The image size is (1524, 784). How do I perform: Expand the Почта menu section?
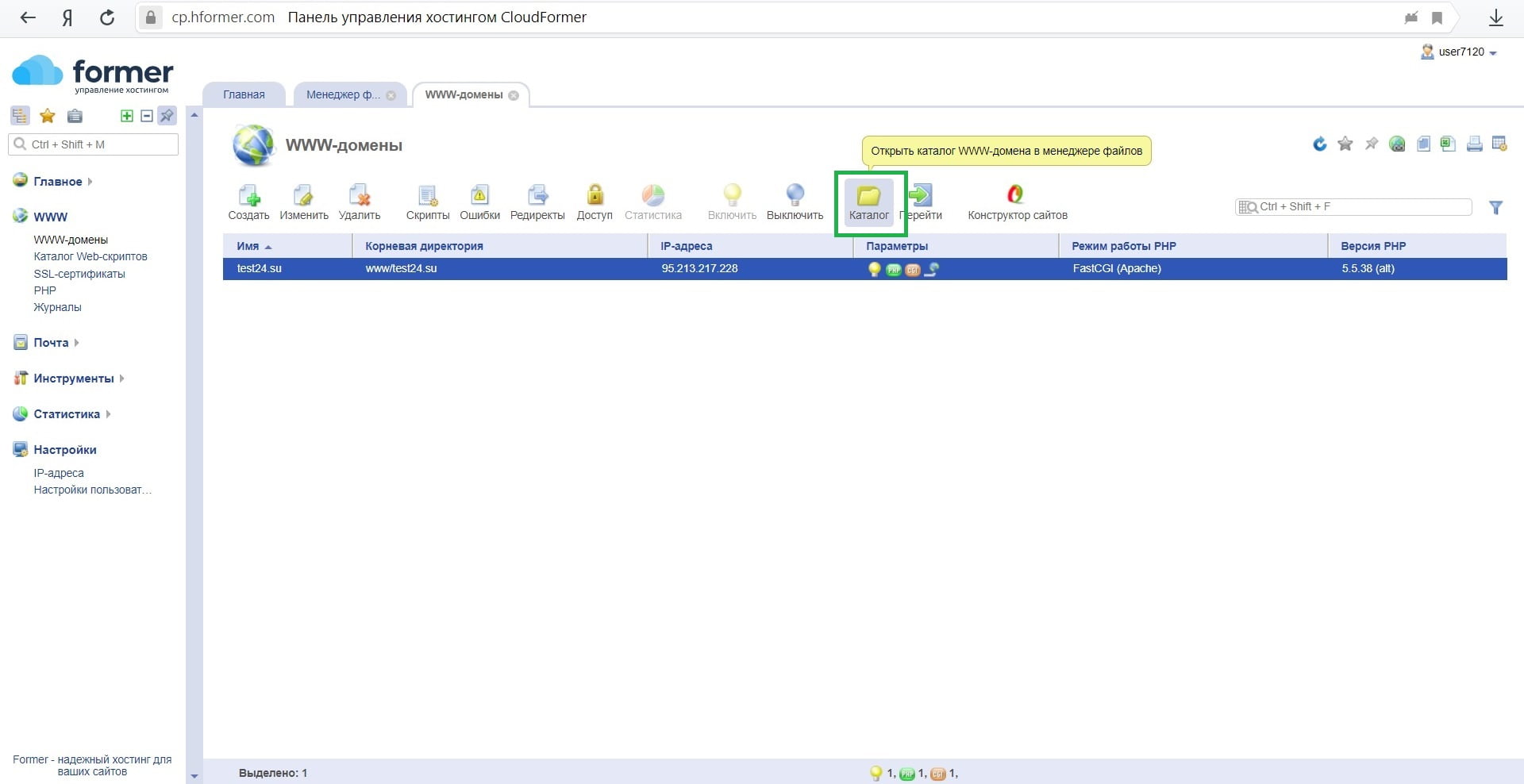(x=51, y=343)
